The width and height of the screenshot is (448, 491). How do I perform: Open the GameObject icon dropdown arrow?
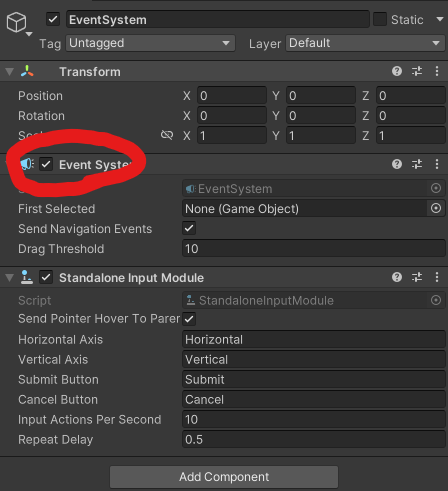[29, 34]
